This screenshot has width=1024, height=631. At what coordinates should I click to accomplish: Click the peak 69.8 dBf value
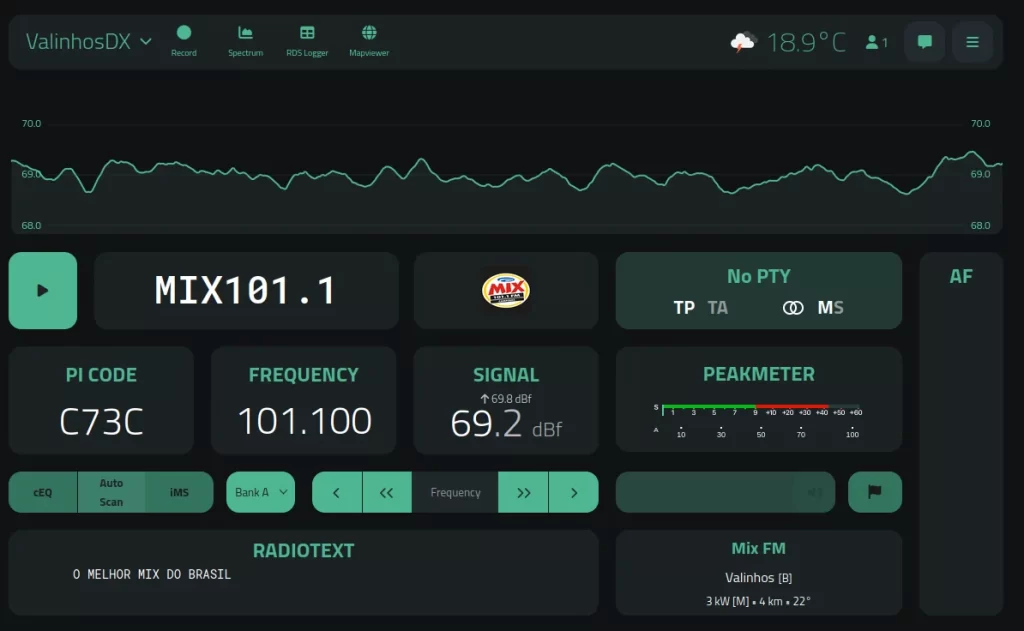pyautogui.click(x=506, y=398)
